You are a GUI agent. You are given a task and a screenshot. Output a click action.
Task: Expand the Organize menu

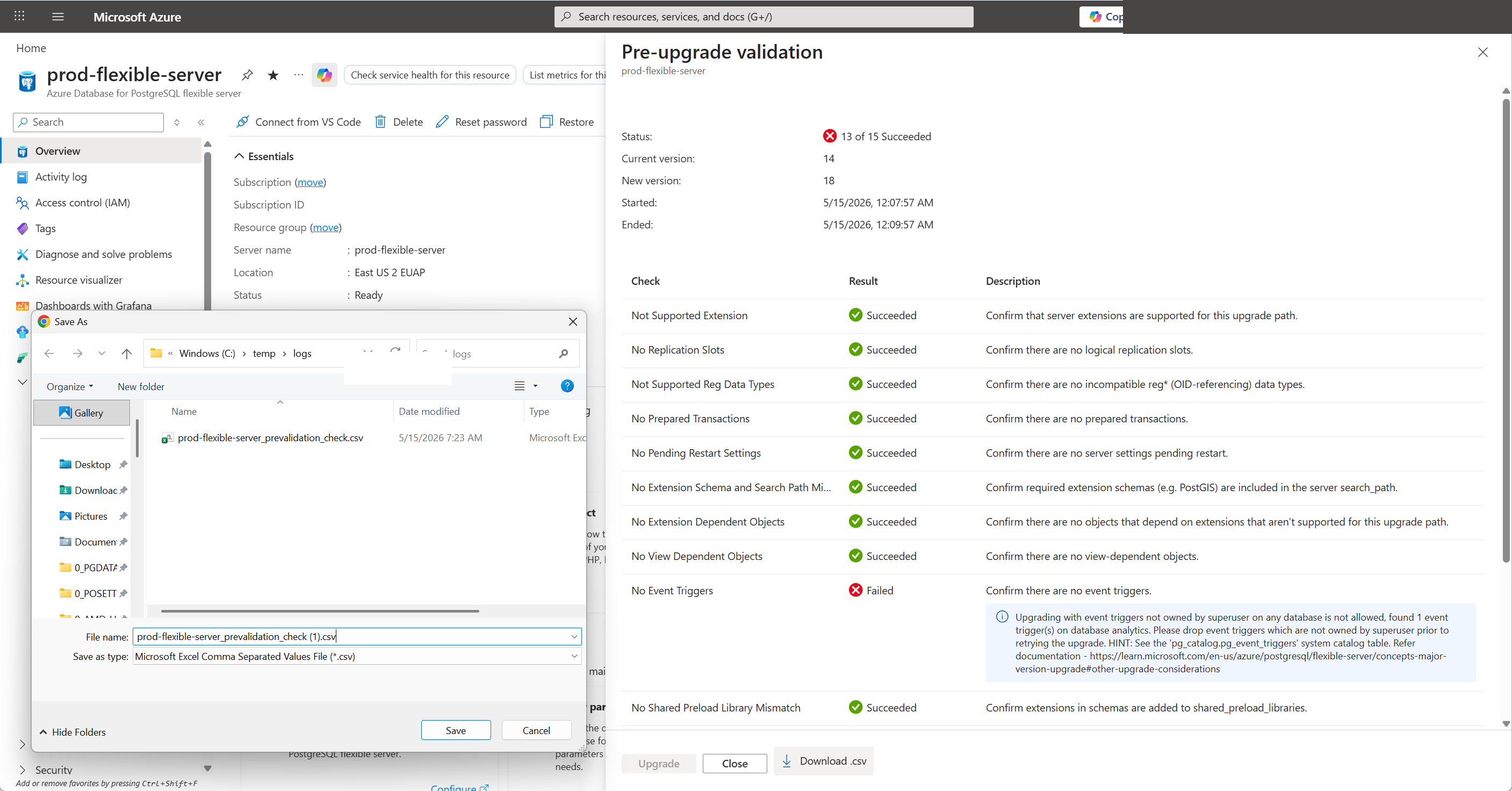pos(70,386)
